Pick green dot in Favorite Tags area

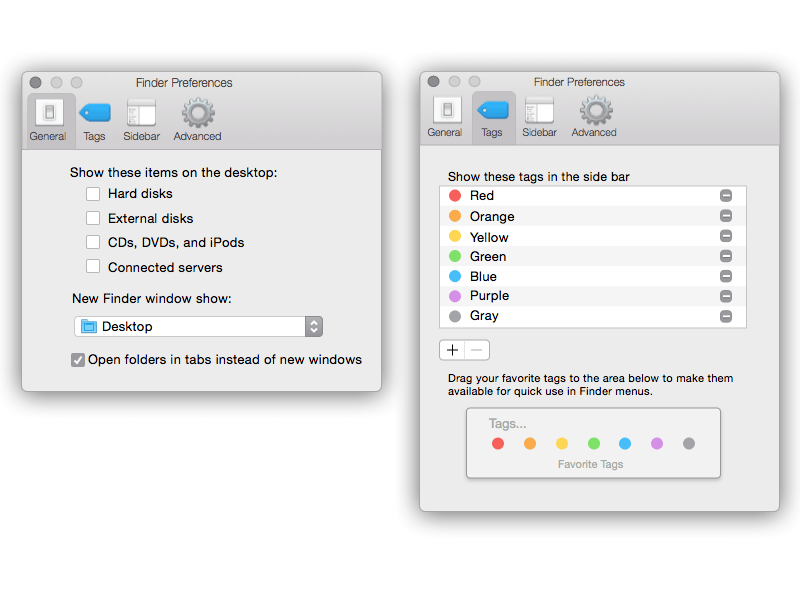click(x=594, y=443)
